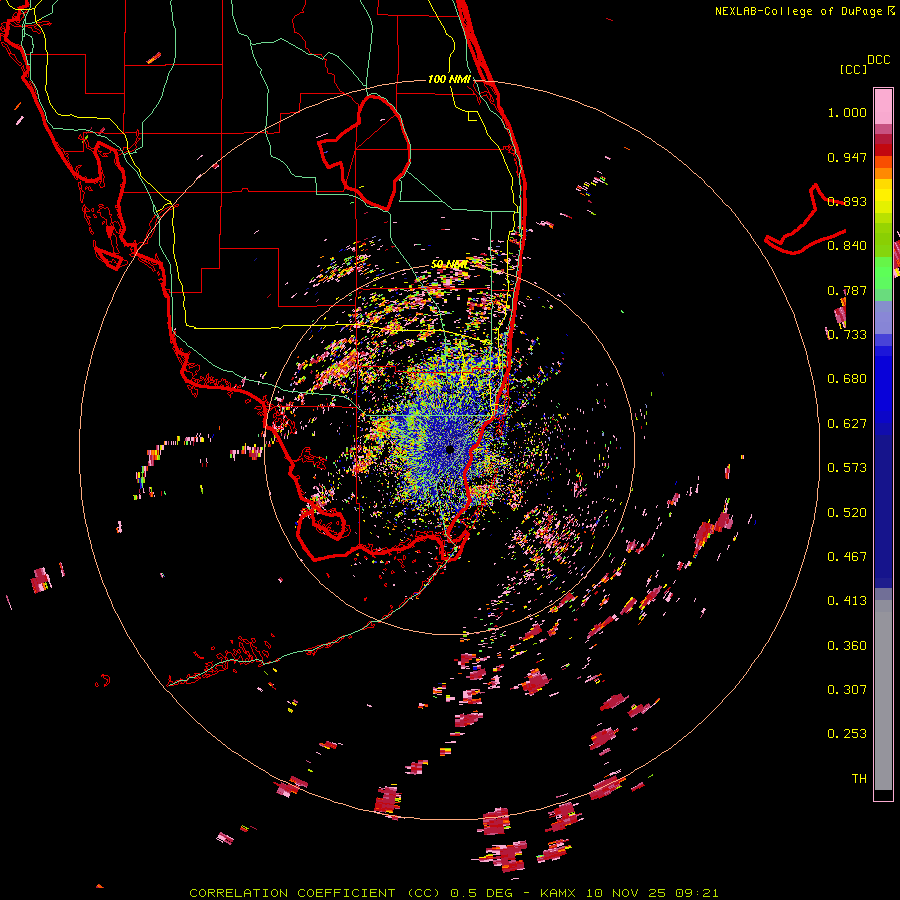The height and width of the screenshot is (900, 900).
Task: Click the black KAMX radar site dot
Action: click(450, 449)
